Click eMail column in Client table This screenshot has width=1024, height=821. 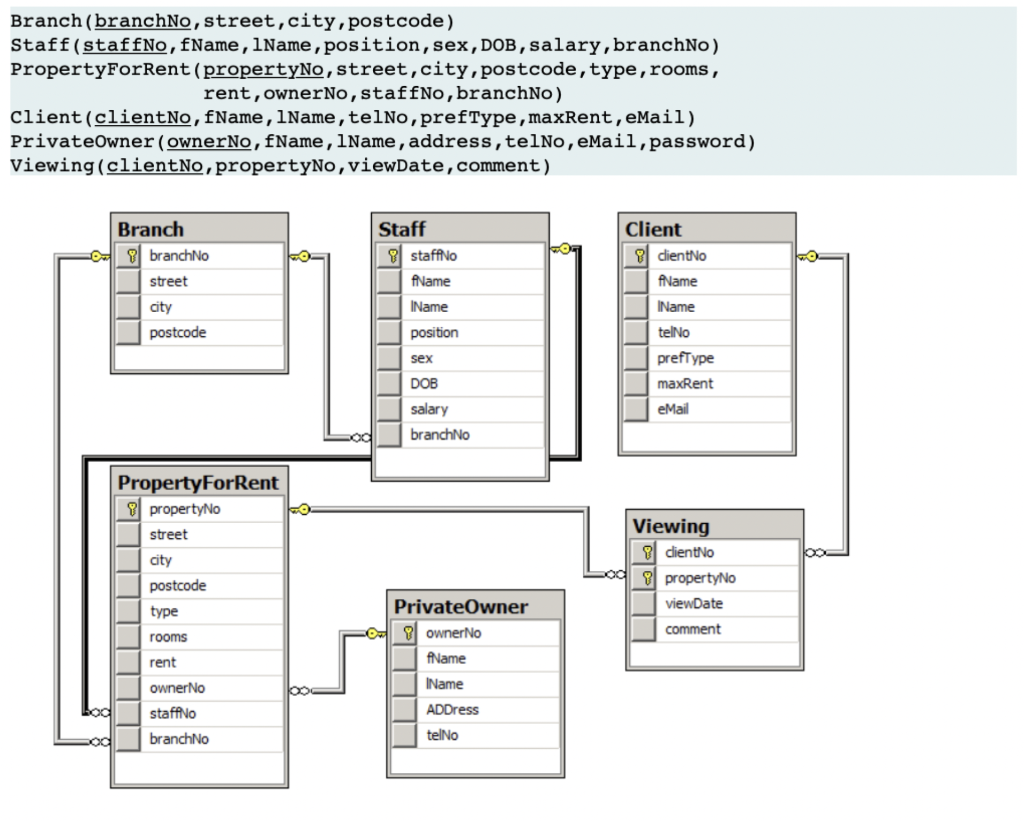coord(707,409)
